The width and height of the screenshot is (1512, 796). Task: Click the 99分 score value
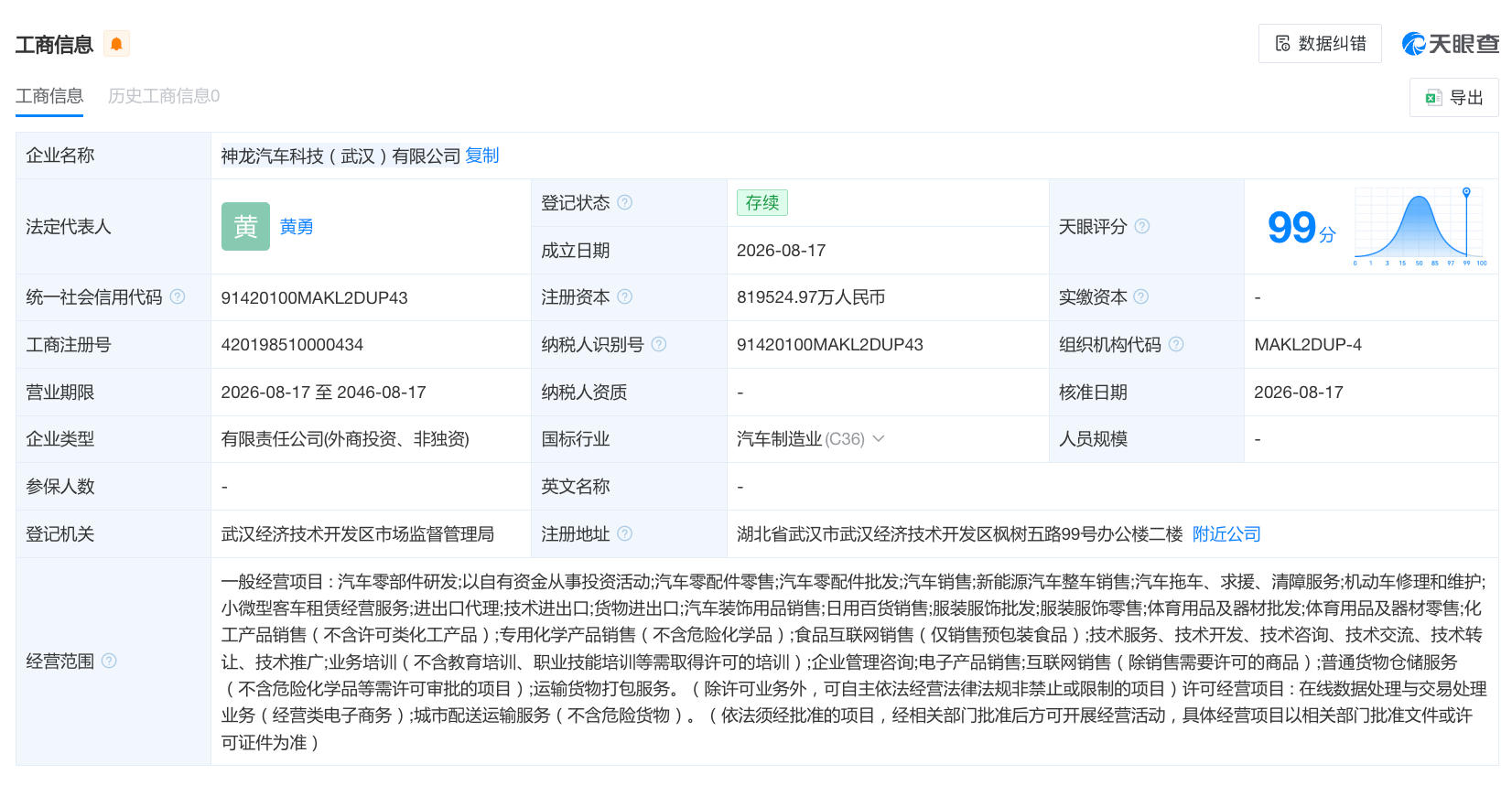1301,227
